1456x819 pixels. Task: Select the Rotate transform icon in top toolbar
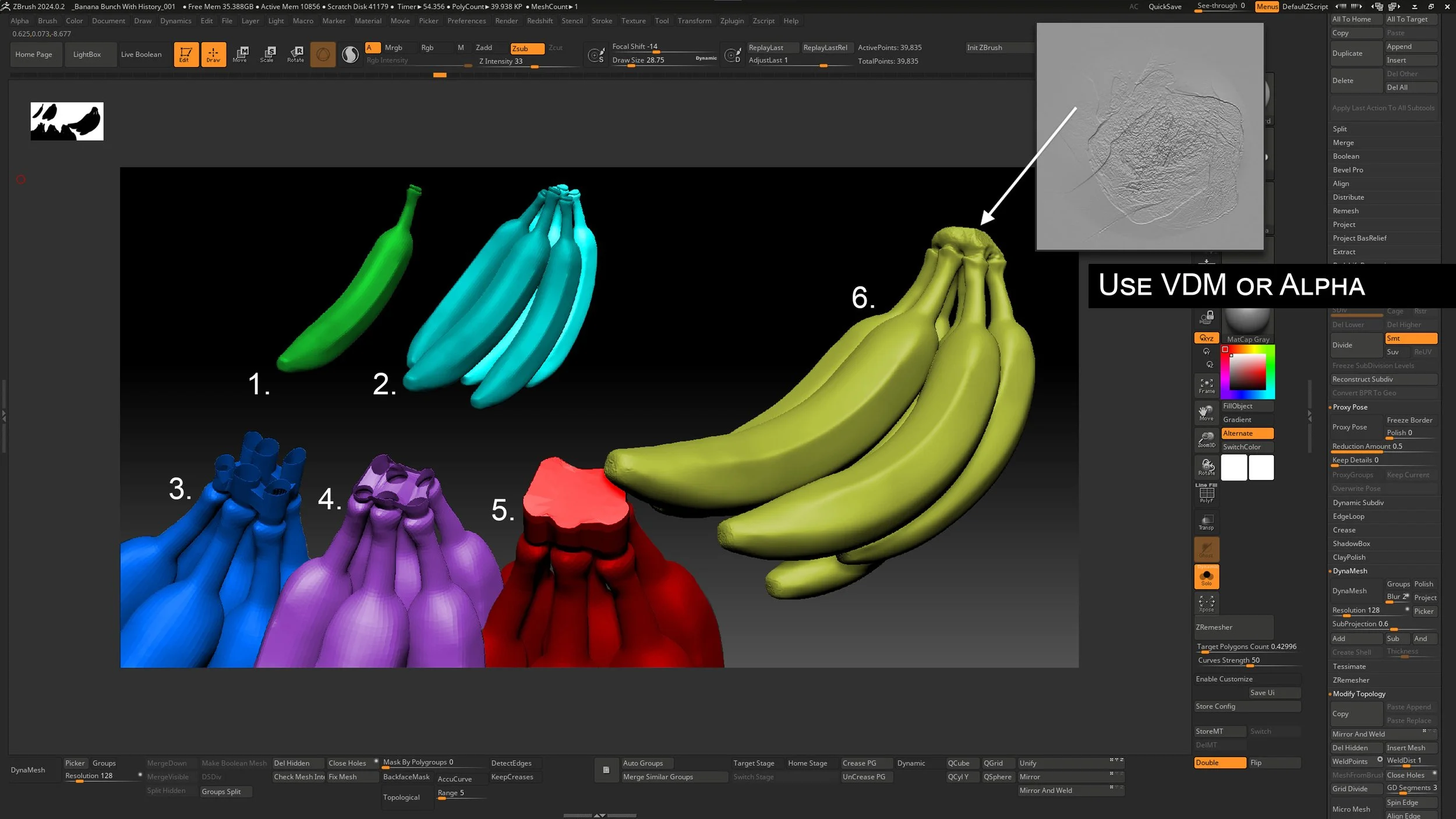point(296,54)
